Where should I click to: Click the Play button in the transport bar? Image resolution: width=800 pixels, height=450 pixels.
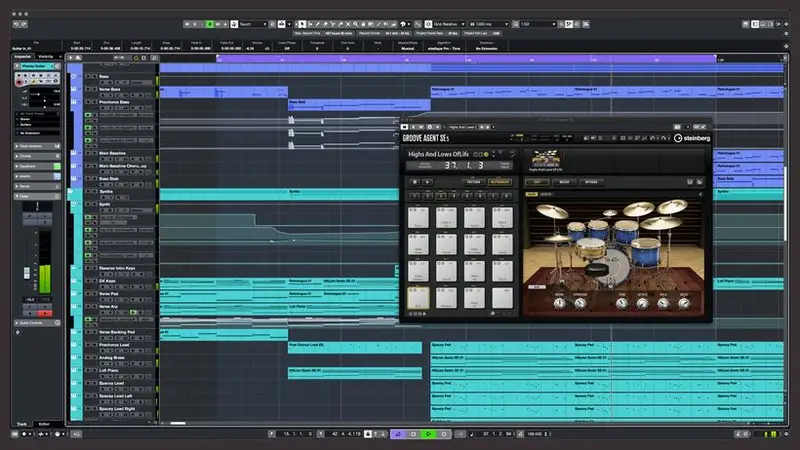[428, 434]
